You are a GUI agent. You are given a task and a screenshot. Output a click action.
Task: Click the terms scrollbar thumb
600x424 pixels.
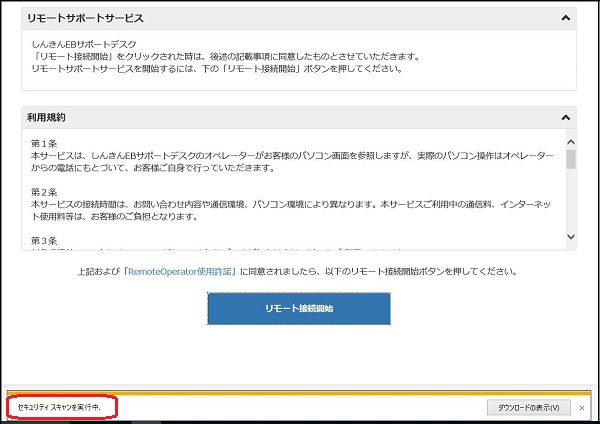pyautogui.click(x=571, y=159)
